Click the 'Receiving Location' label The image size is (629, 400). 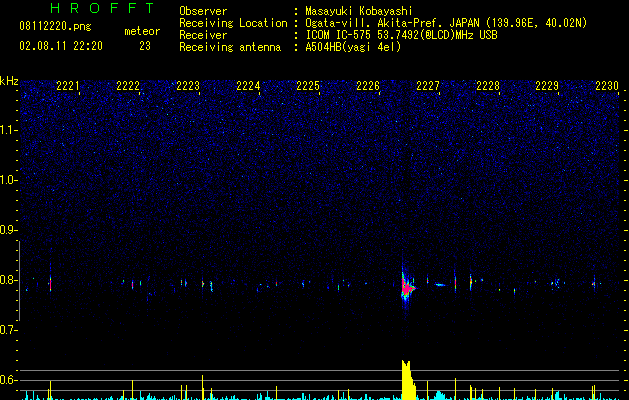[x=233, y=23]
